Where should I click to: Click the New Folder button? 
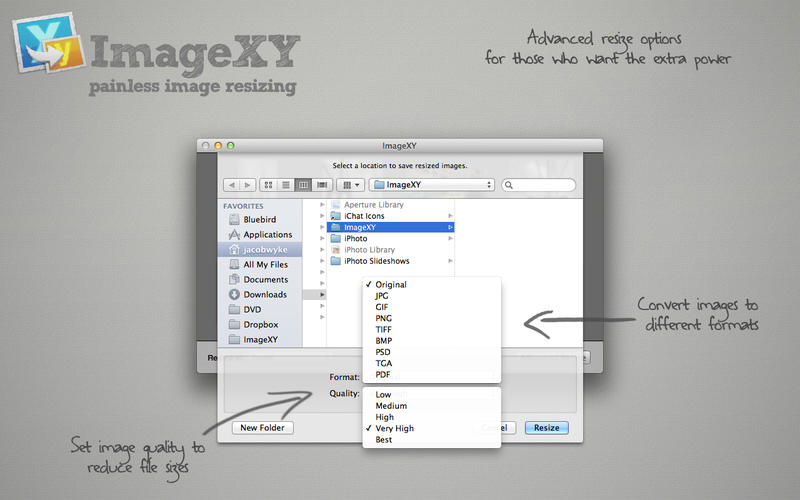263,428
